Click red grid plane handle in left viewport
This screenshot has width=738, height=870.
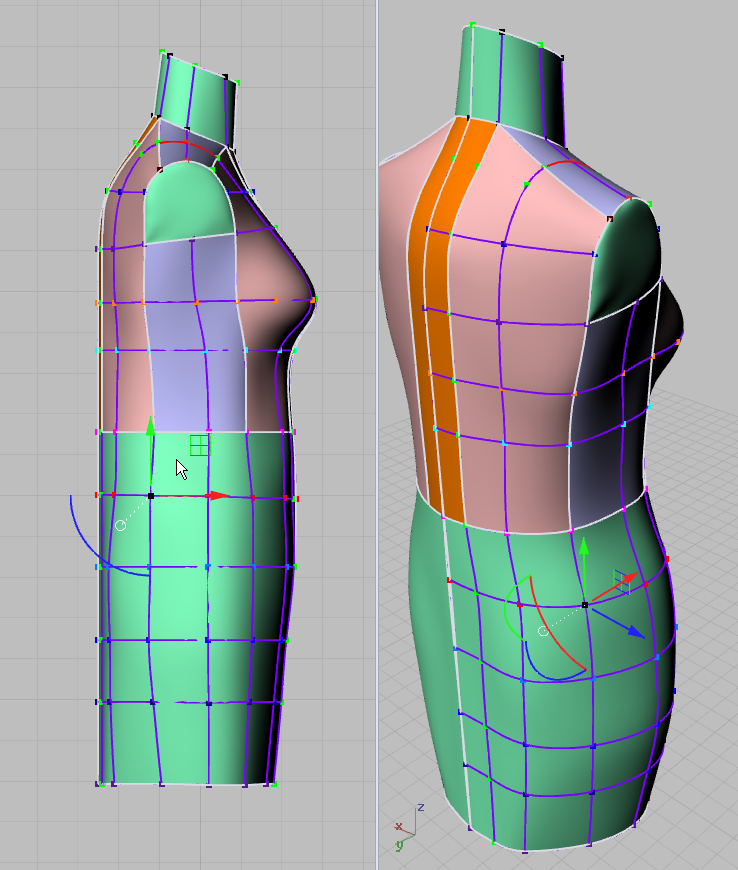200,446
